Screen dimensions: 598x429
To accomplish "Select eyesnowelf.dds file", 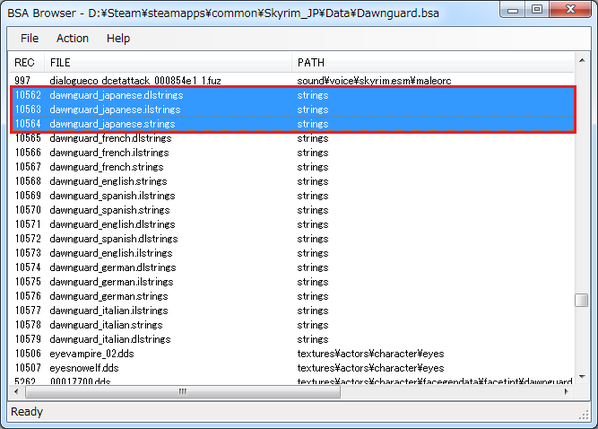I will pos(84,368).
